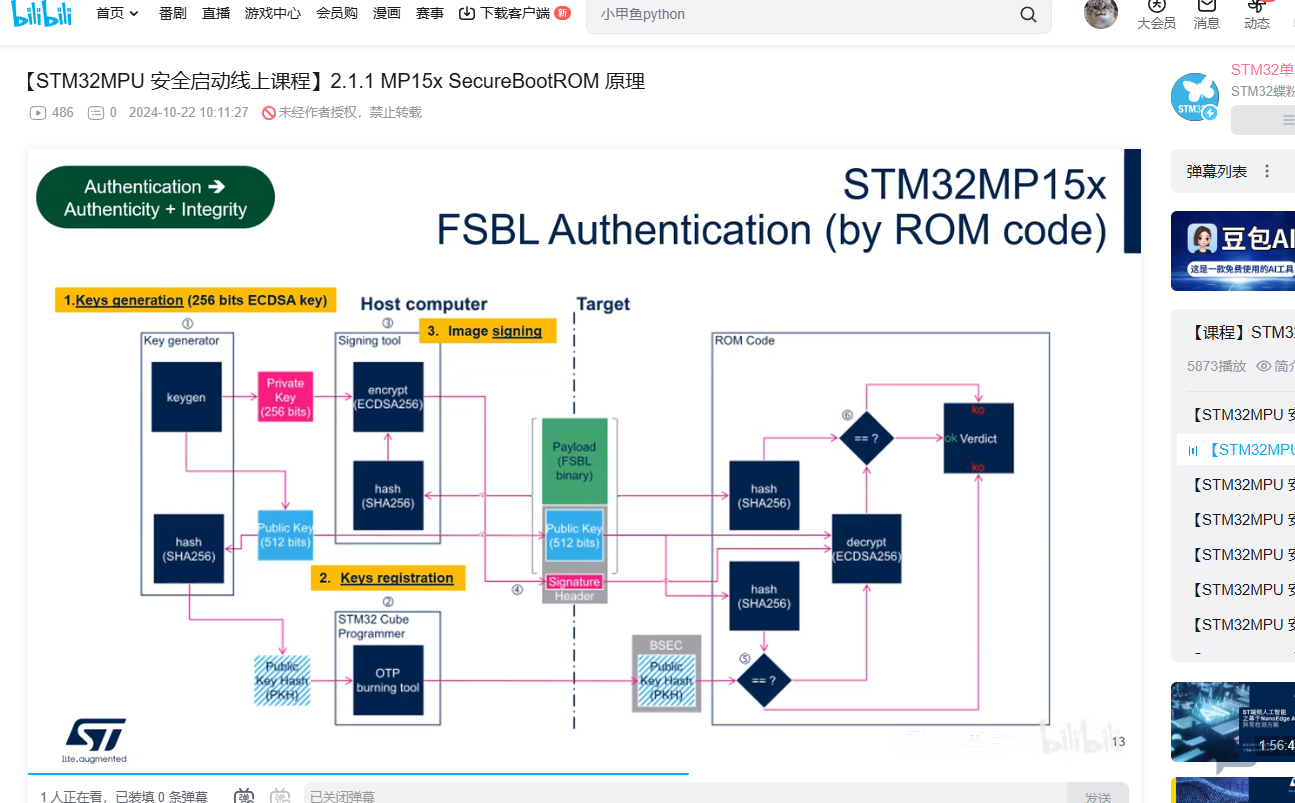Screen dimensions: 1295x803
Task: Go to the 漫画 section
Action: coord(387,14)
